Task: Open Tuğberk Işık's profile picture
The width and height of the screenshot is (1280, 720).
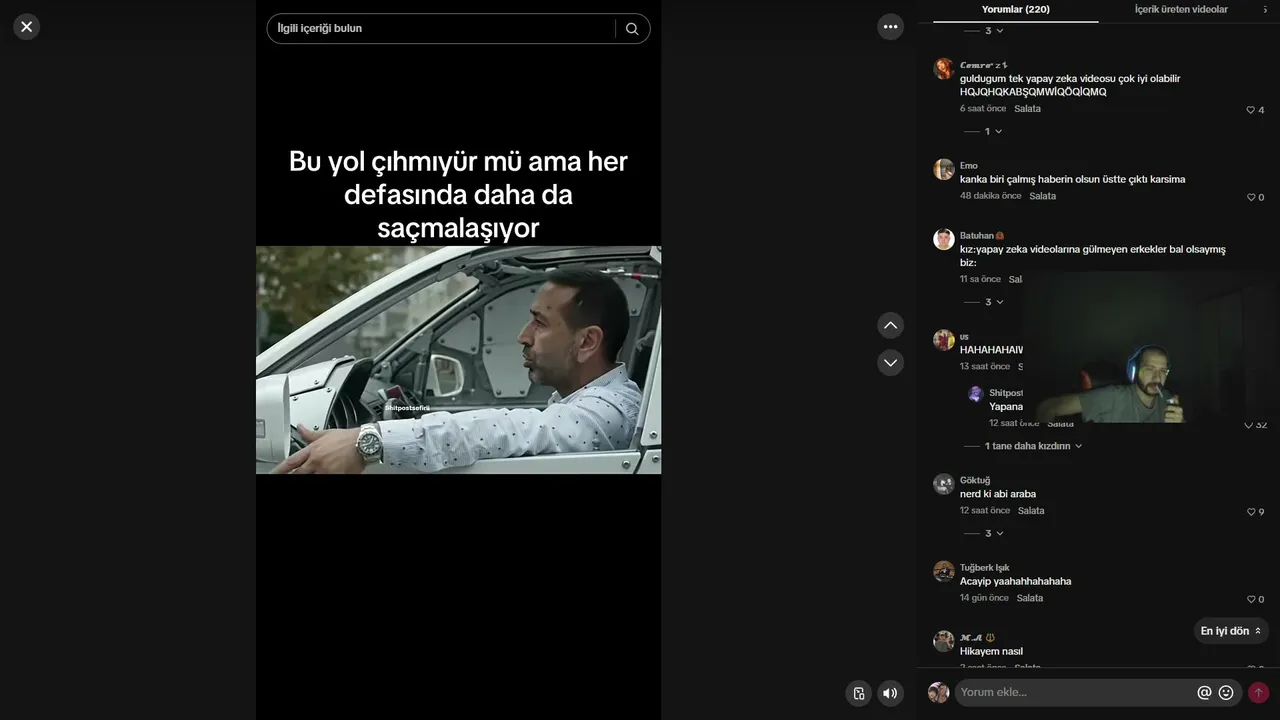Action: [x=944, y=571]
